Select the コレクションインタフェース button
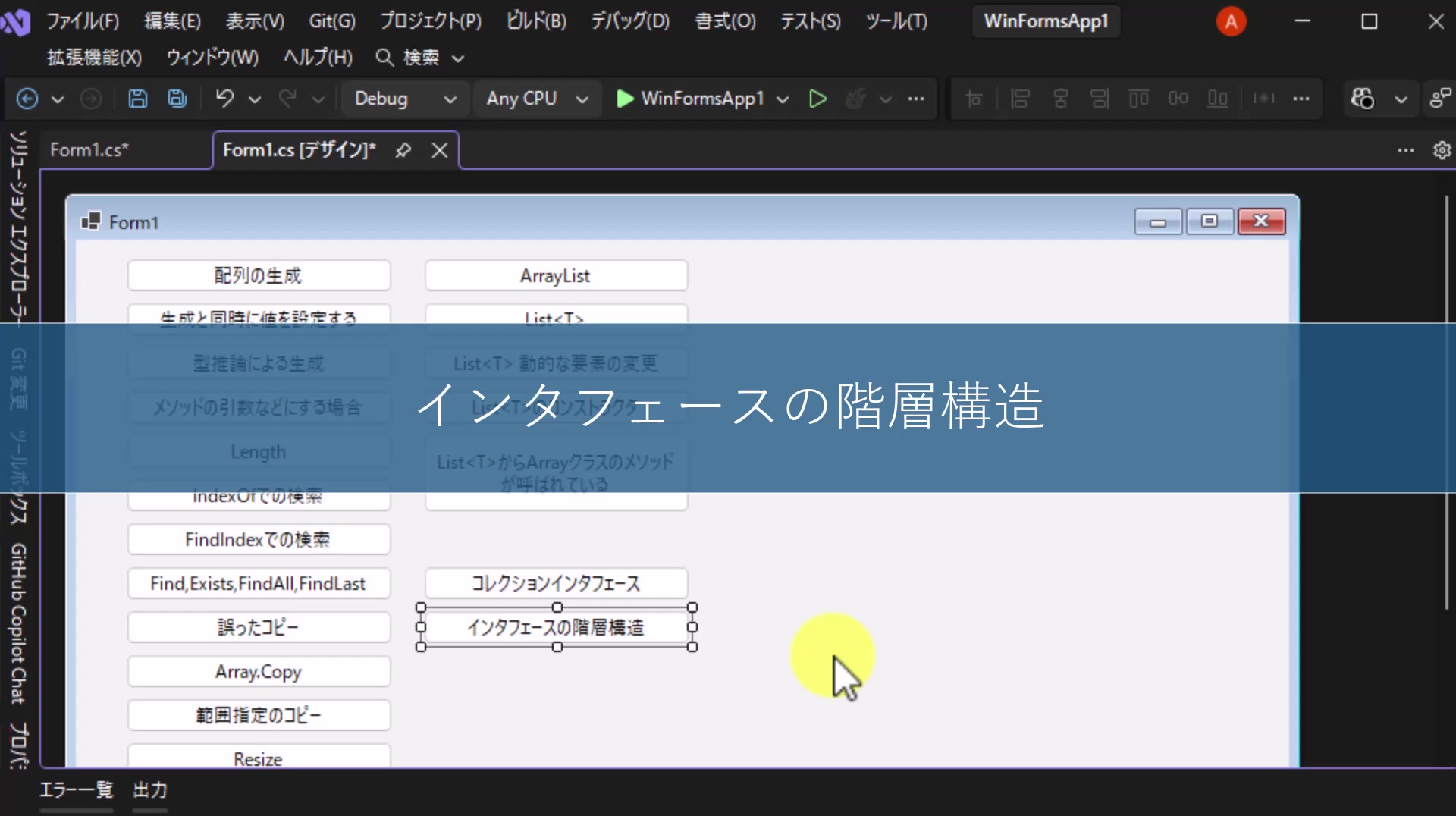Viewport: 1456px width, 816px height. 556,583
